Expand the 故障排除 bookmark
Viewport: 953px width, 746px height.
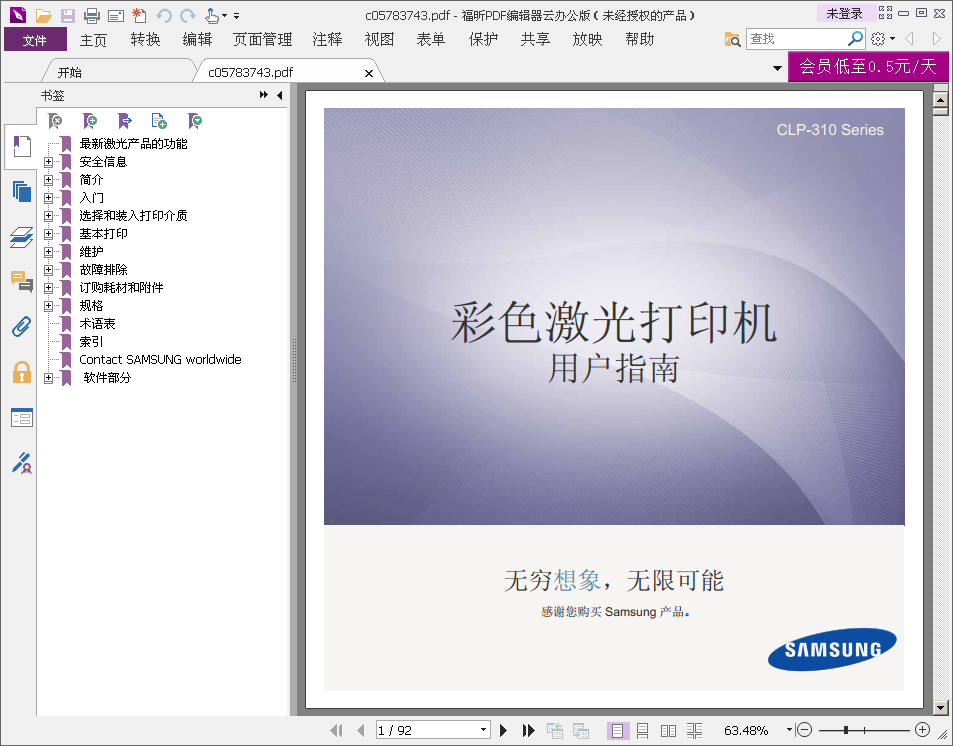[49, 269]
